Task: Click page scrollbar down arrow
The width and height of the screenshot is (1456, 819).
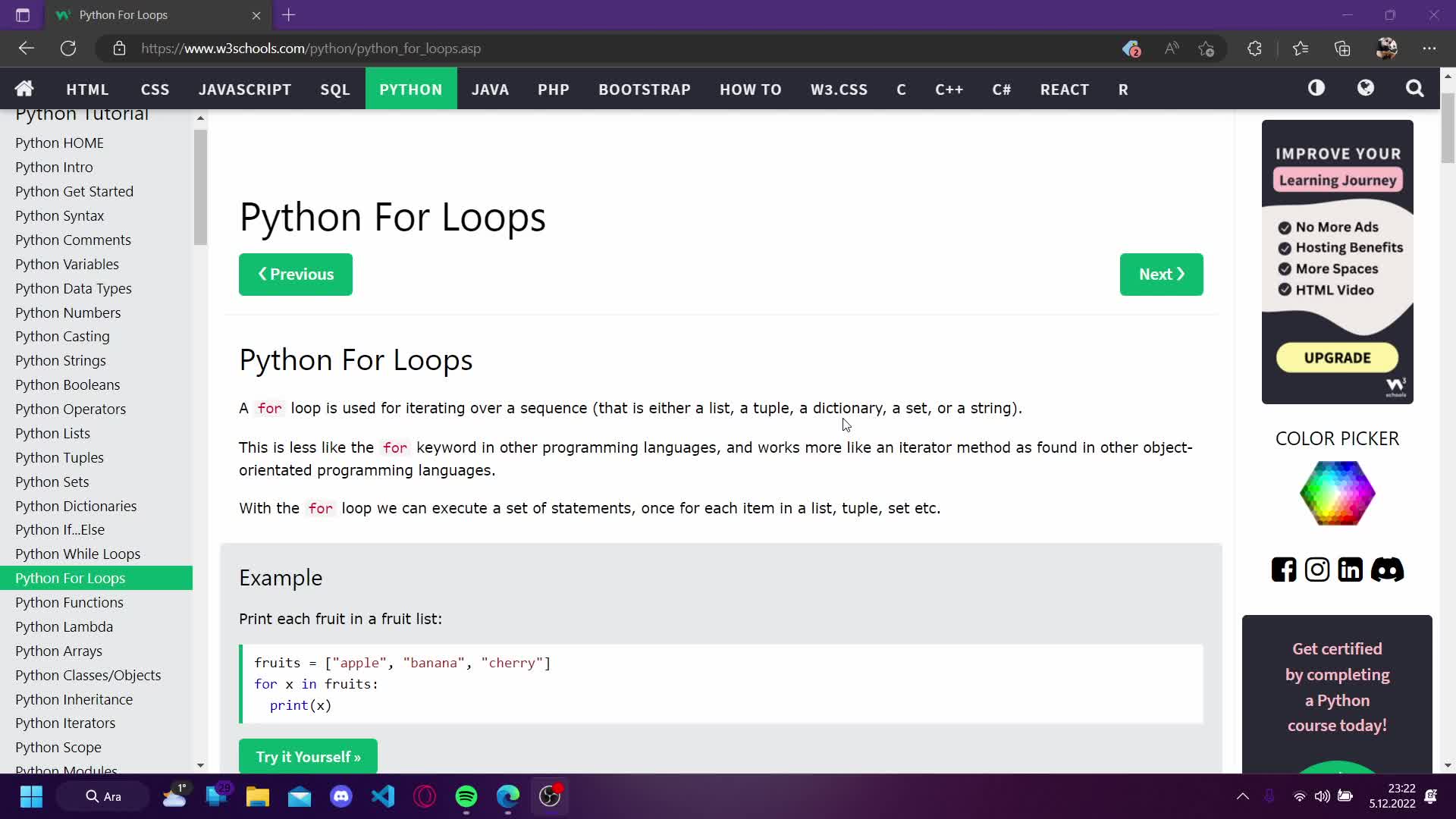Action: click(x=1448, y=766)
